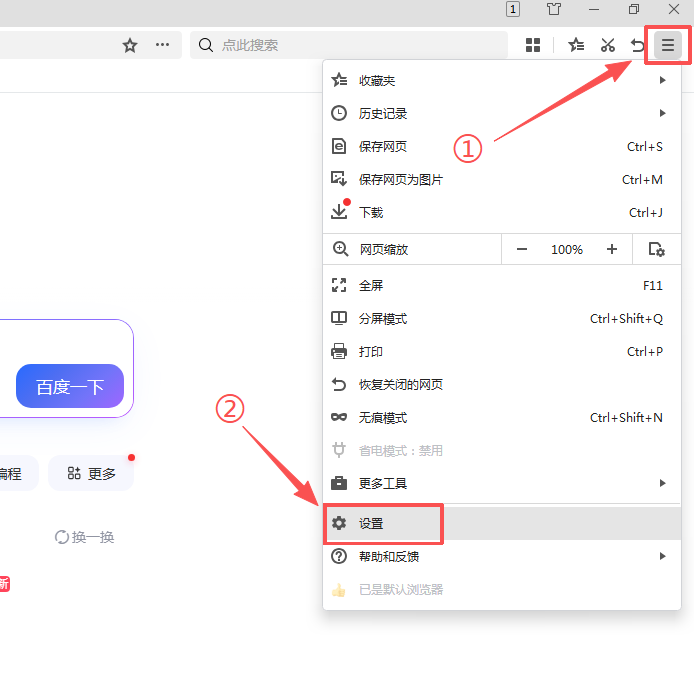Click the magnifier icon in search box
Screen dimensions: 694x673
click(205, 45)
